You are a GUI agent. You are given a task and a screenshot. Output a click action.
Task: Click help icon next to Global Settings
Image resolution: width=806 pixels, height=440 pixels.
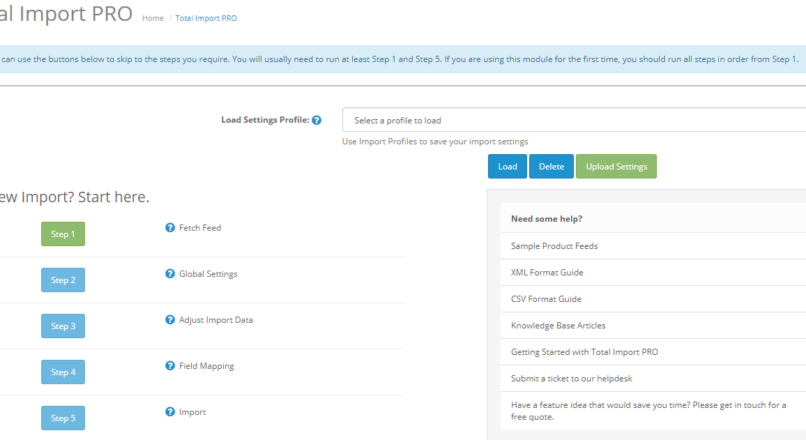(170, 273)
